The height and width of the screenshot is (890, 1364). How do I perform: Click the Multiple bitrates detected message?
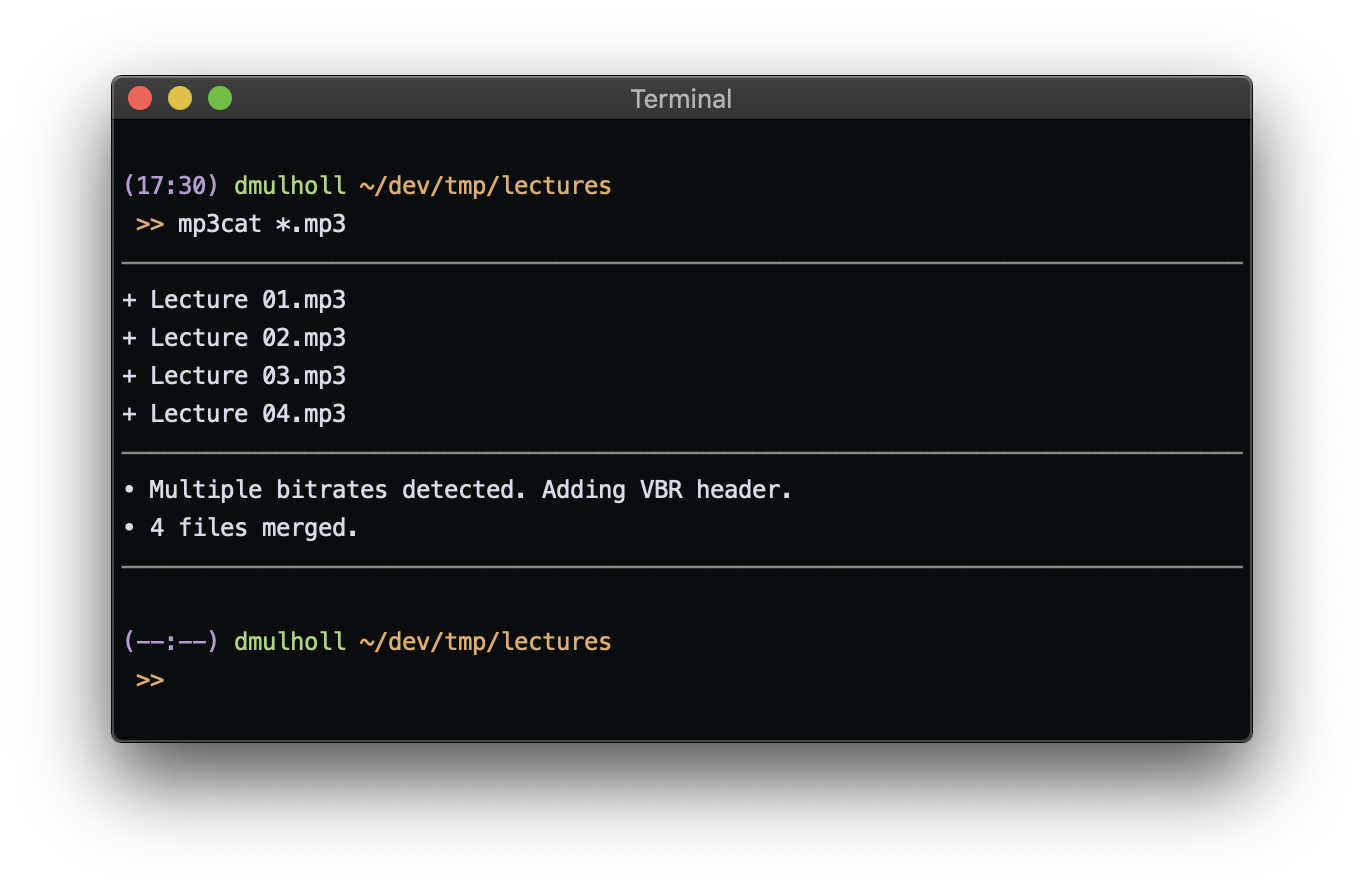click(x=471, y=490)
